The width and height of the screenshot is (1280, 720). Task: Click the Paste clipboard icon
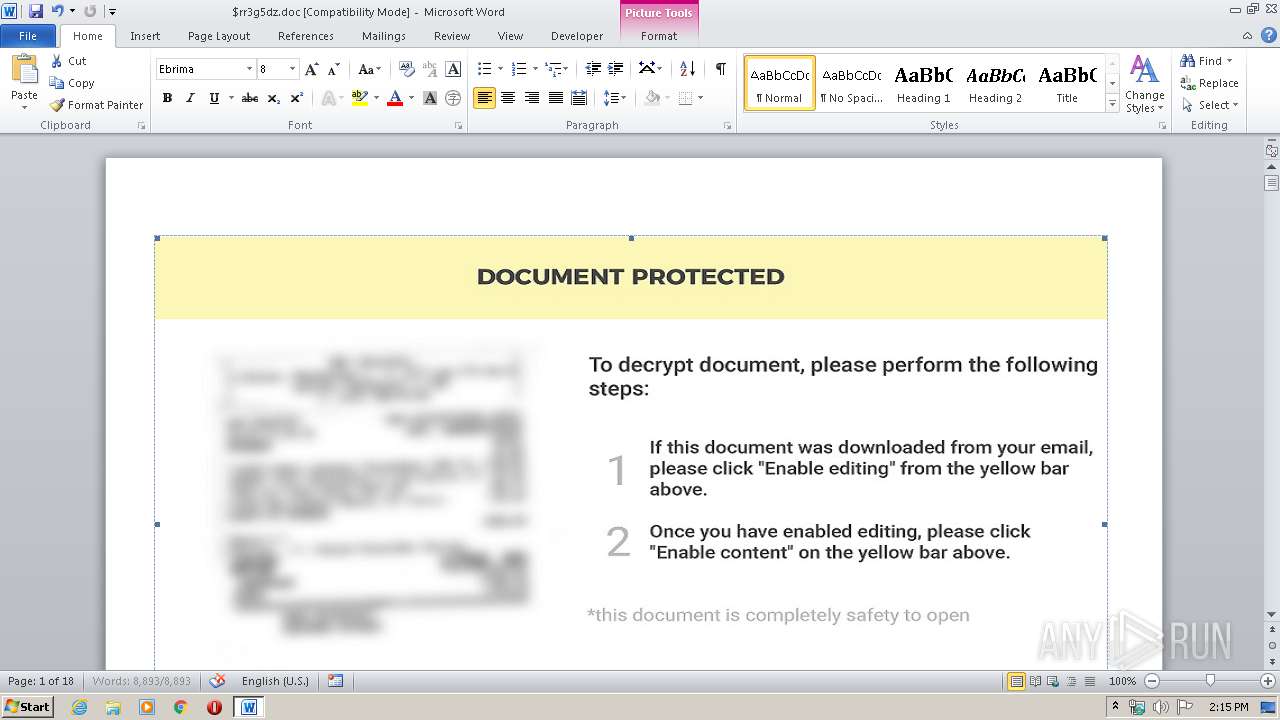pyautogui.click(x=24, y=70)
